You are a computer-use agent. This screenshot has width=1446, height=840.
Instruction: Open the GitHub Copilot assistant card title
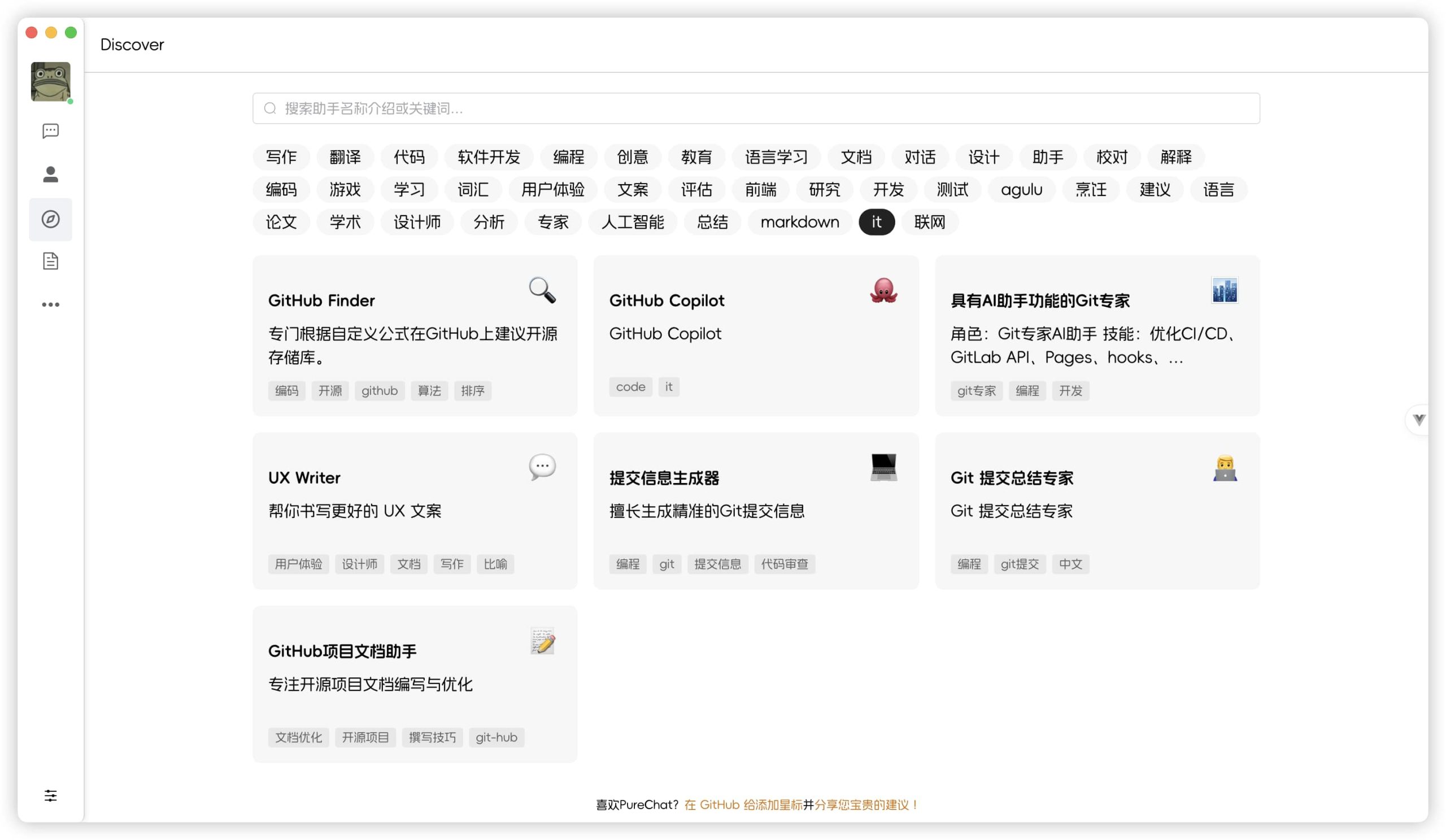pos(667,300)
